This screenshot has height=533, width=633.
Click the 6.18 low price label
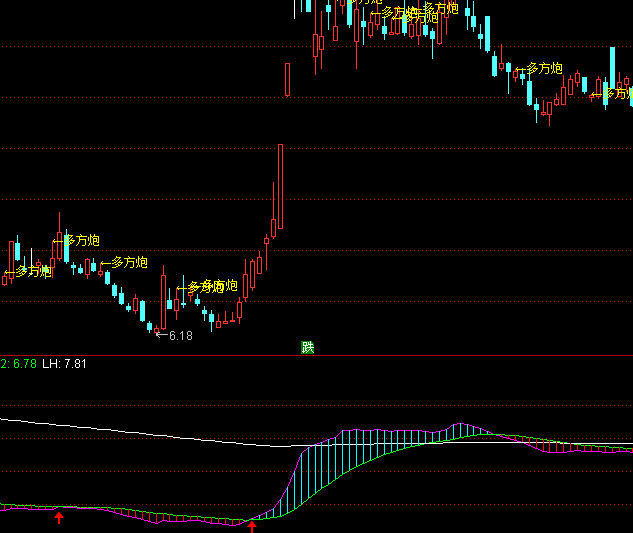[181, 336]
